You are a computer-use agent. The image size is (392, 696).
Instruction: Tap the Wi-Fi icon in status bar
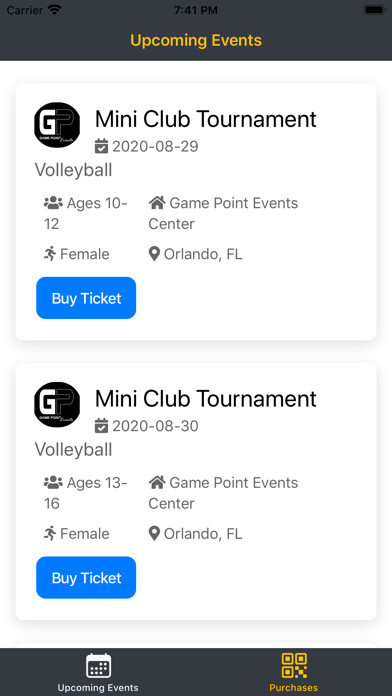55,10
